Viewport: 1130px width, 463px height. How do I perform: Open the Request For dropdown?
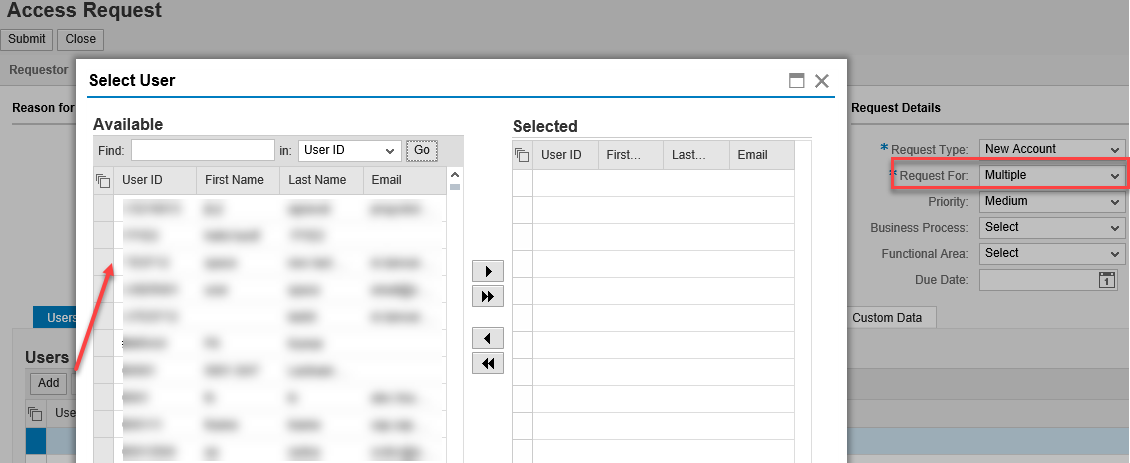(x=1051, y=175)
